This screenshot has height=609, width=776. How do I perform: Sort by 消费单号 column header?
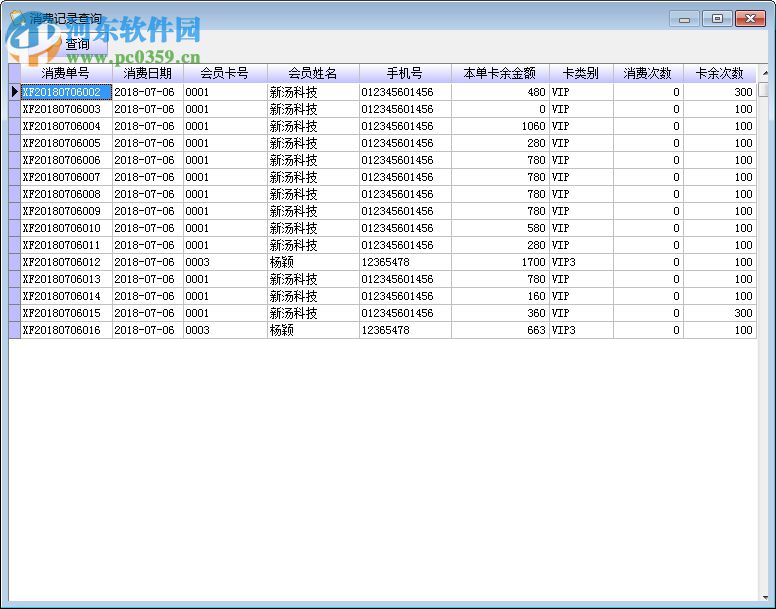(x=66, y=73)
